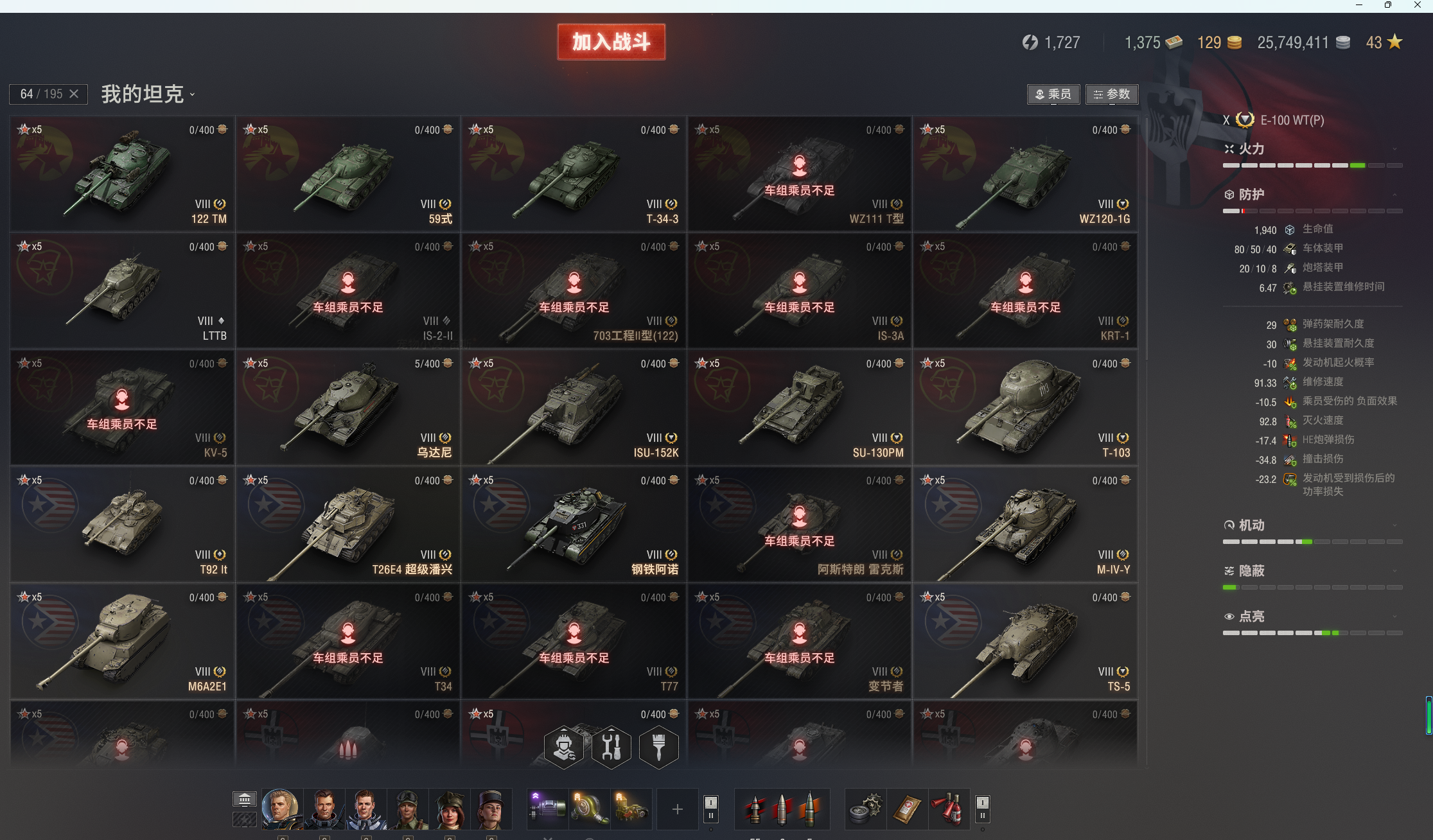Expand the 我的坦克 dropdown

click(x=148, y=94)
